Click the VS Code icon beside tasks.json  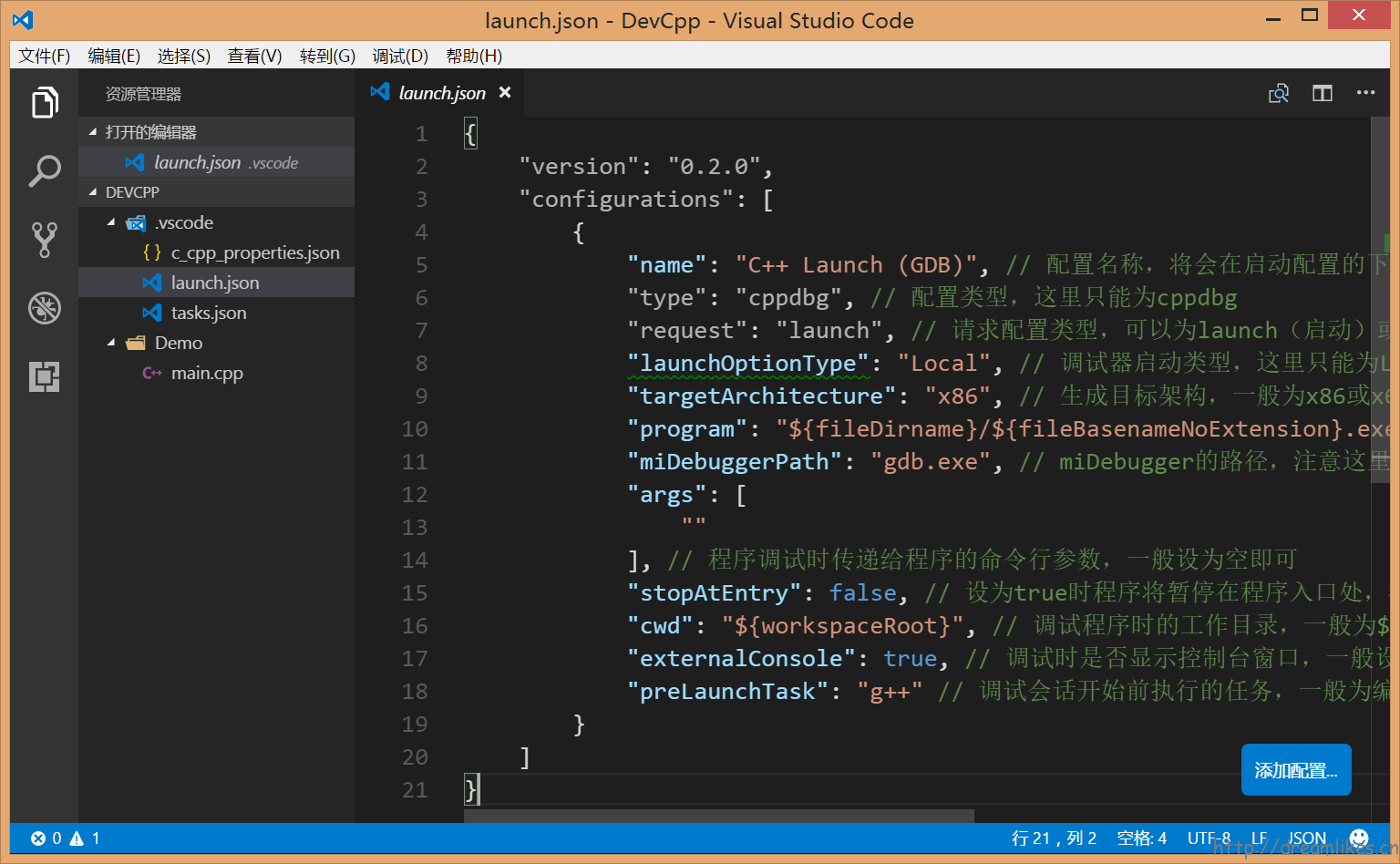click(152, 313)
